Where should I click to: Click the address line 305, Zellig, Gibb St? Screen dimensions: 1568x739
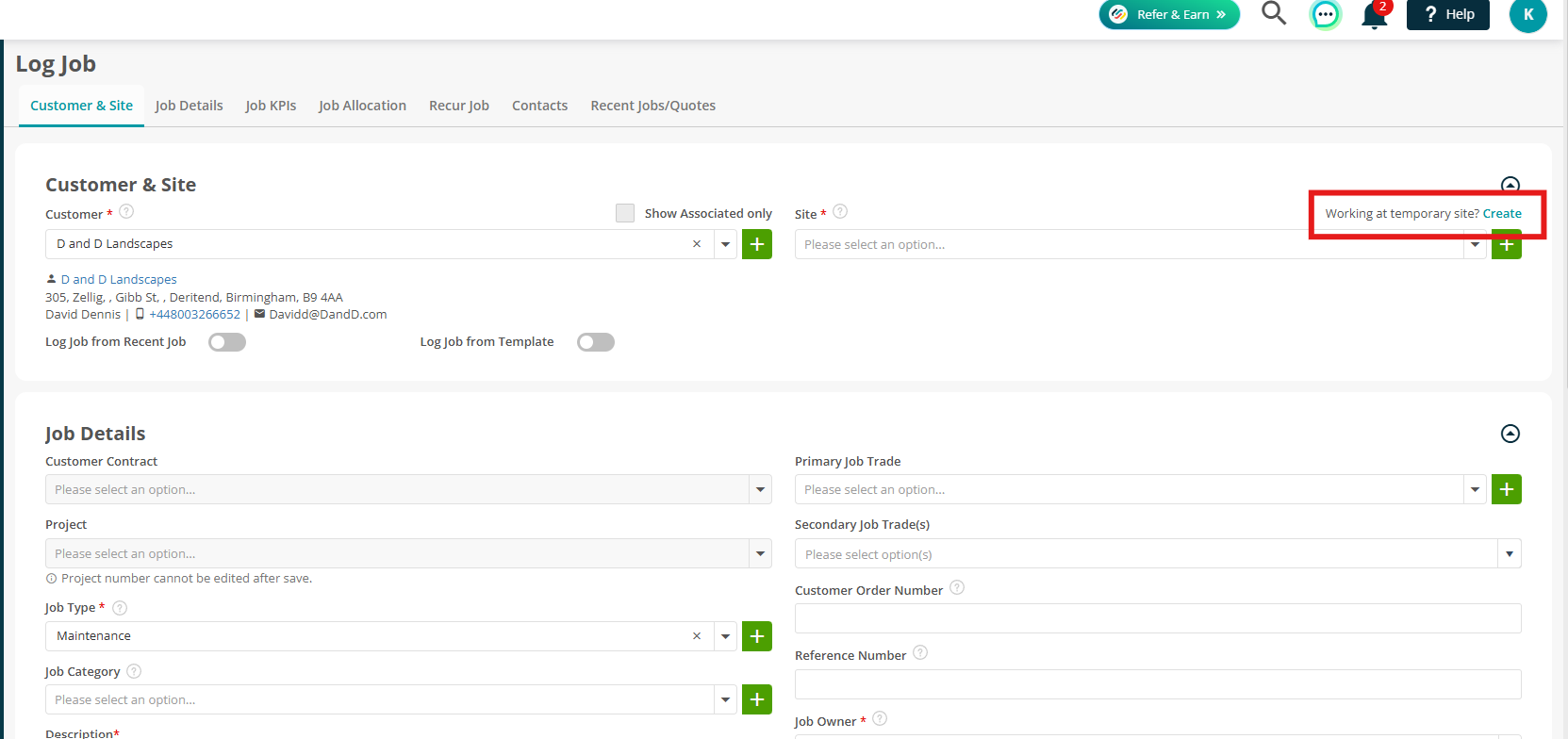tap(194, 297)
